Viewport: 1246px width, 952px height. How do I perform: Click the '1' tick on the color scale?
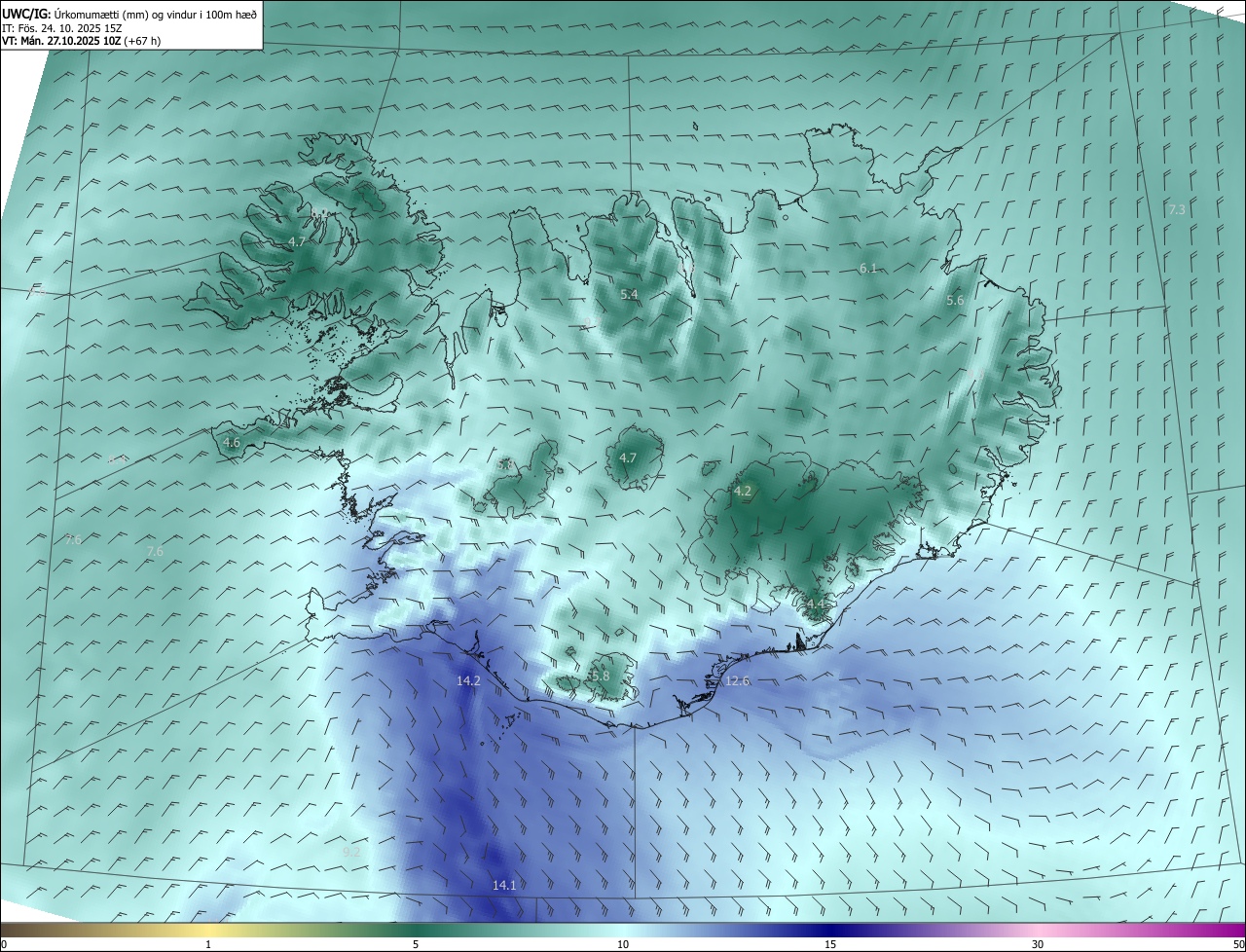pyautogui.click(x=208, y=944)
